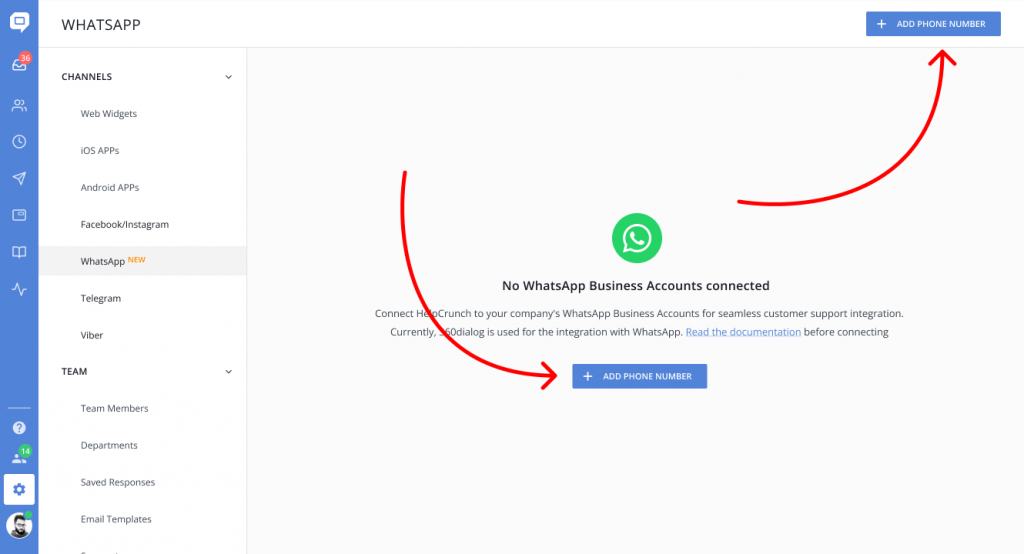Click the user profile avatar
Image resolution: width=1024 pixels, height=554 pixels.
[x=19, y=525]
